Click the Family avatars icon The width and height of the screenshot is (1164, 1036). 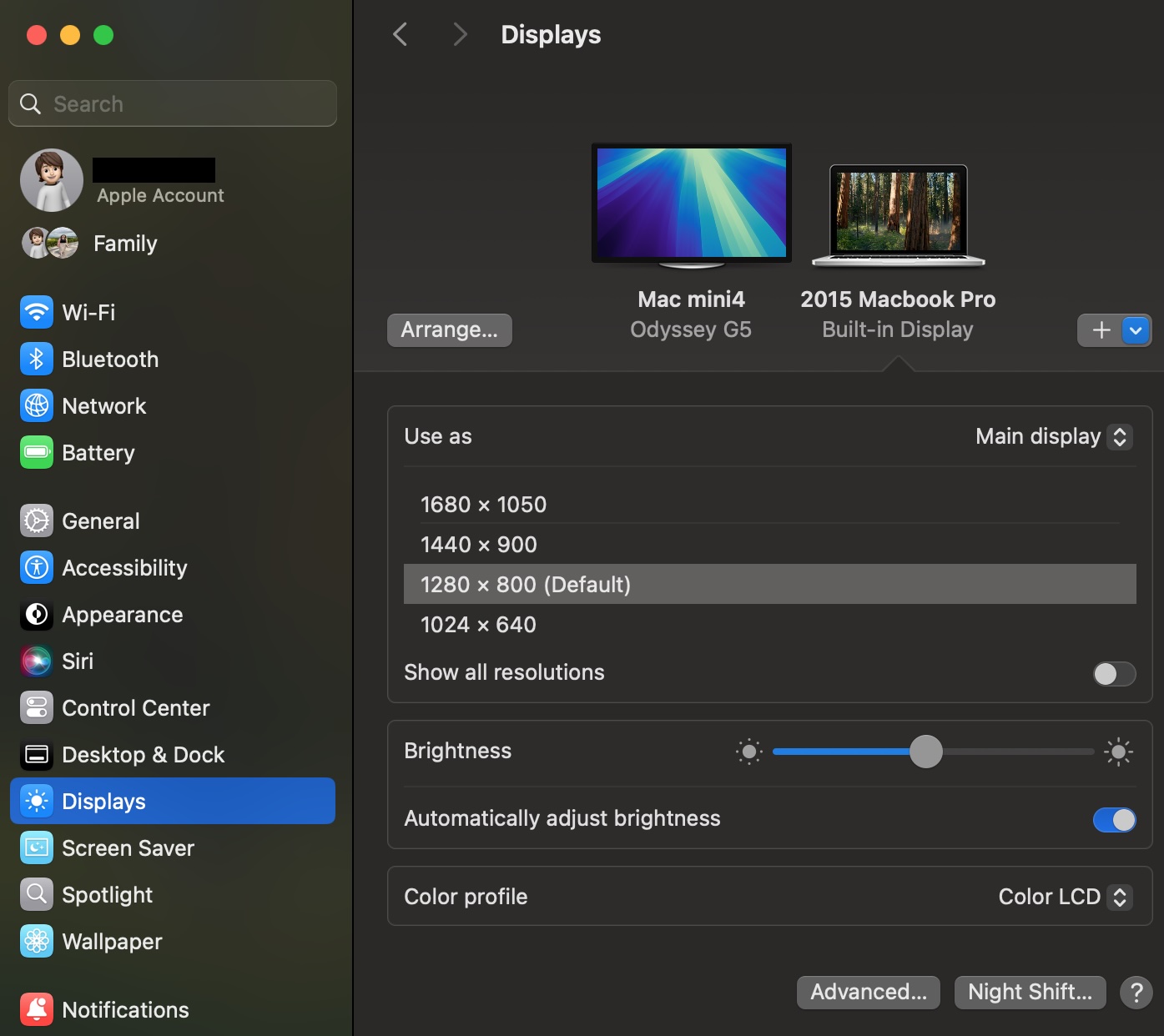click(x=50, y=243)
